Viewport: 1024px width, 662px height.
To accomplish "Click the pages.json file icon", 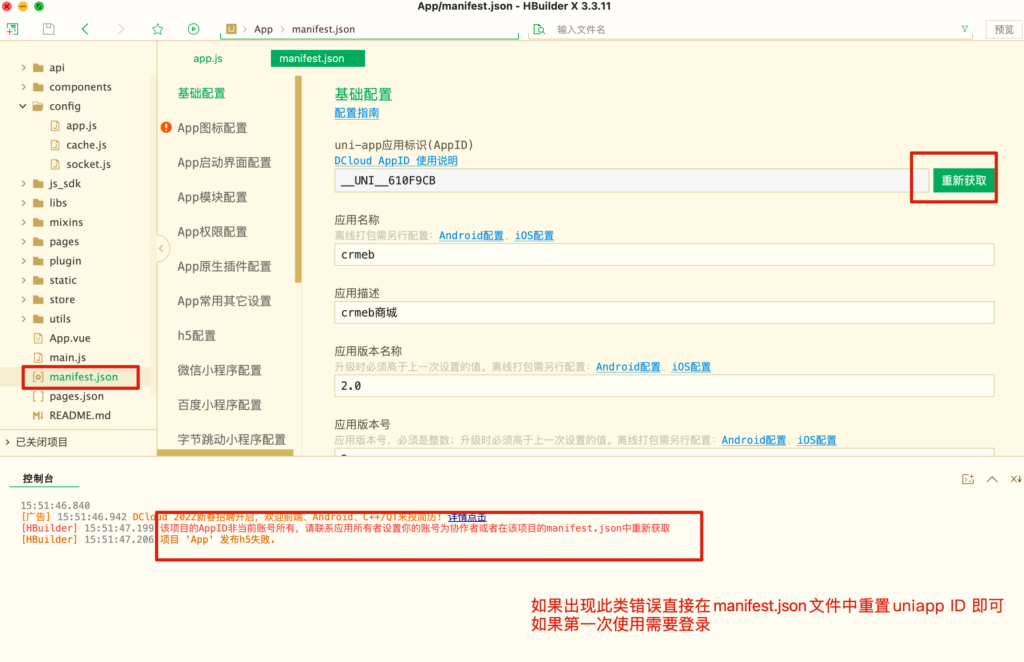I will point(38,396).
